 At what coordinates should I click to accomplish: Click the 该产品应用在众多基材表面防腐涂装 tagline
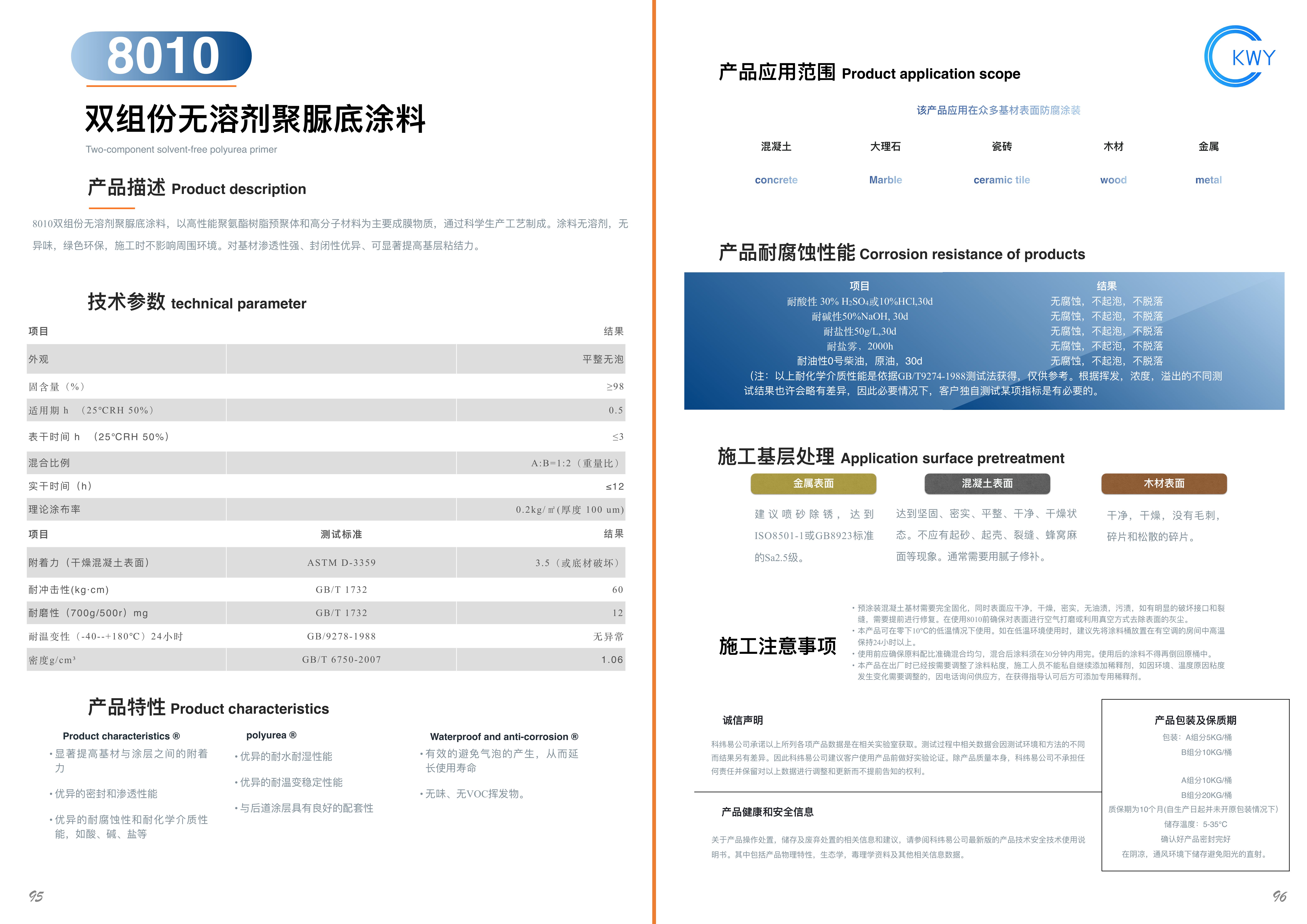pyautogui.click(x=999, y=110)
